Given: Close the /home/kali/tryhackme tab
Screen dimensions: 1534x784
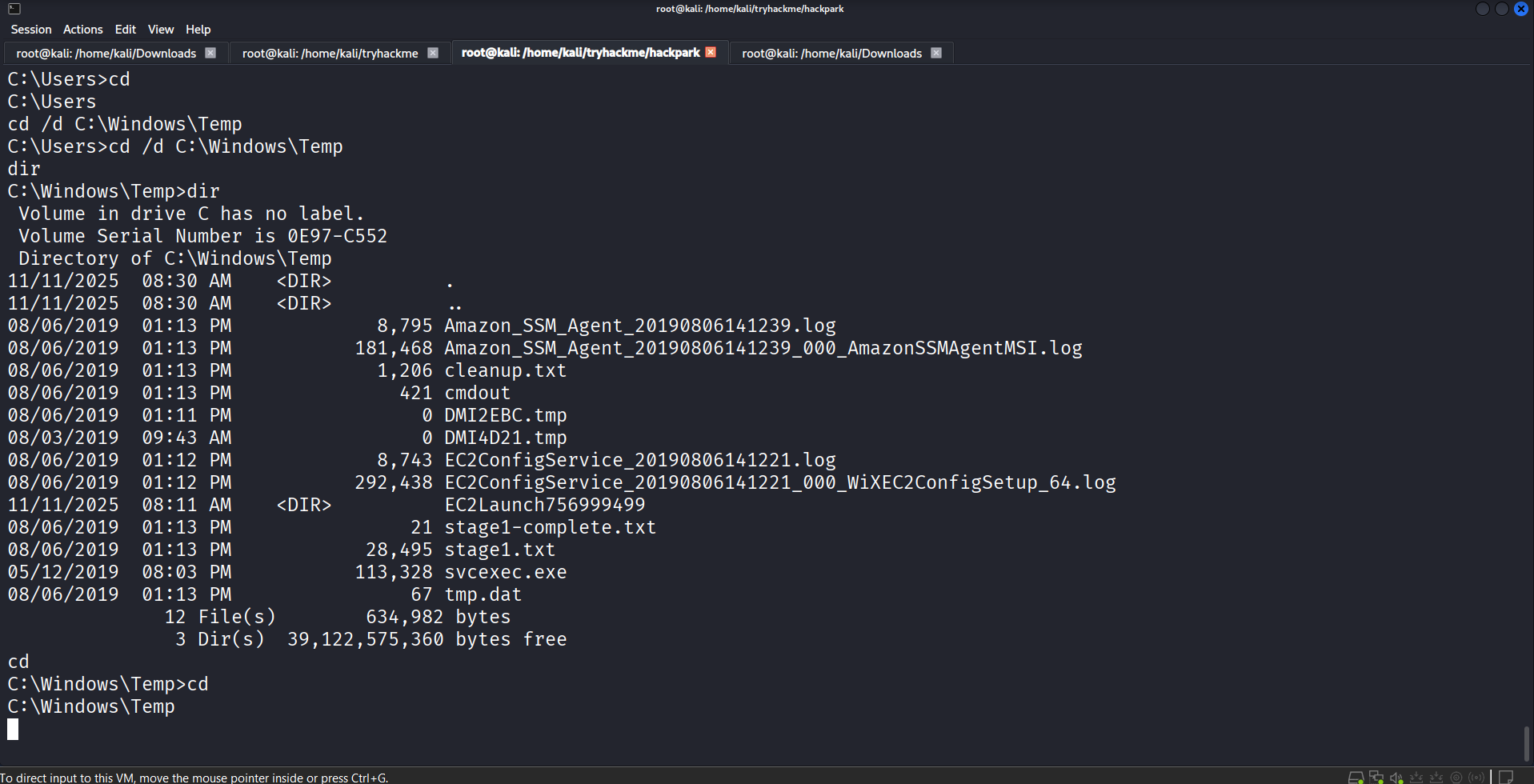Looking at the screenshot, I should click(x=433, y=53).
